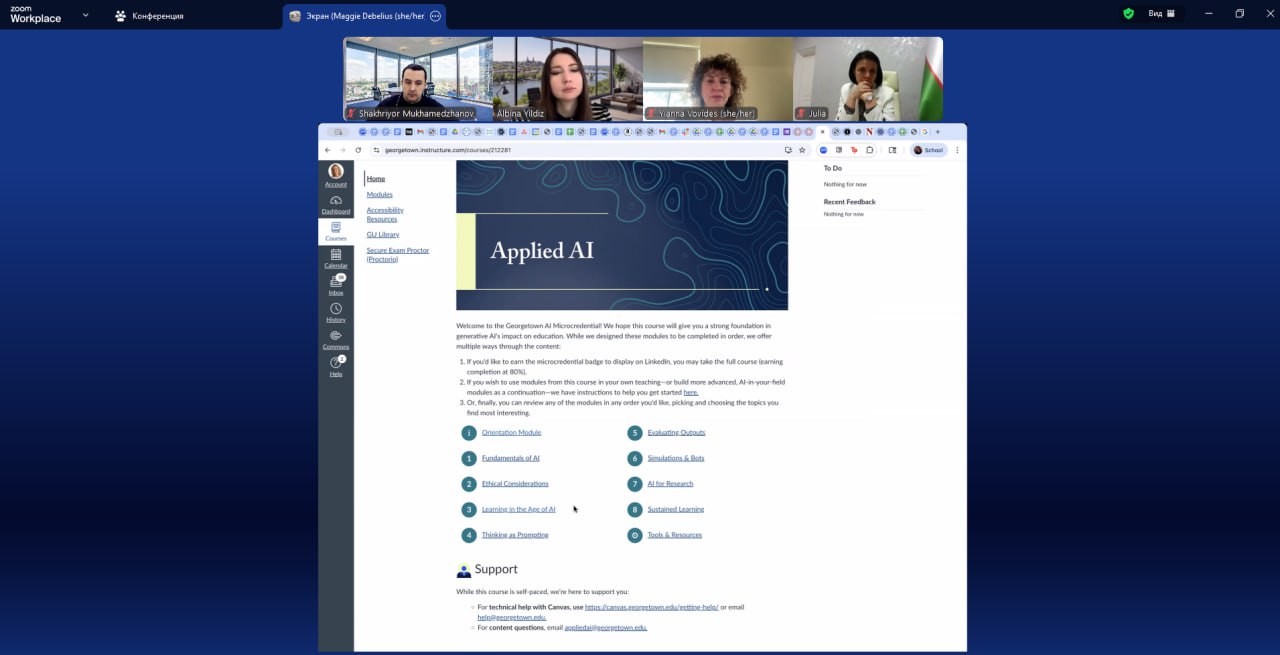Open the Вид view options menu
This screenshot has width=1280, height=655.
[x=1160, y=14]
